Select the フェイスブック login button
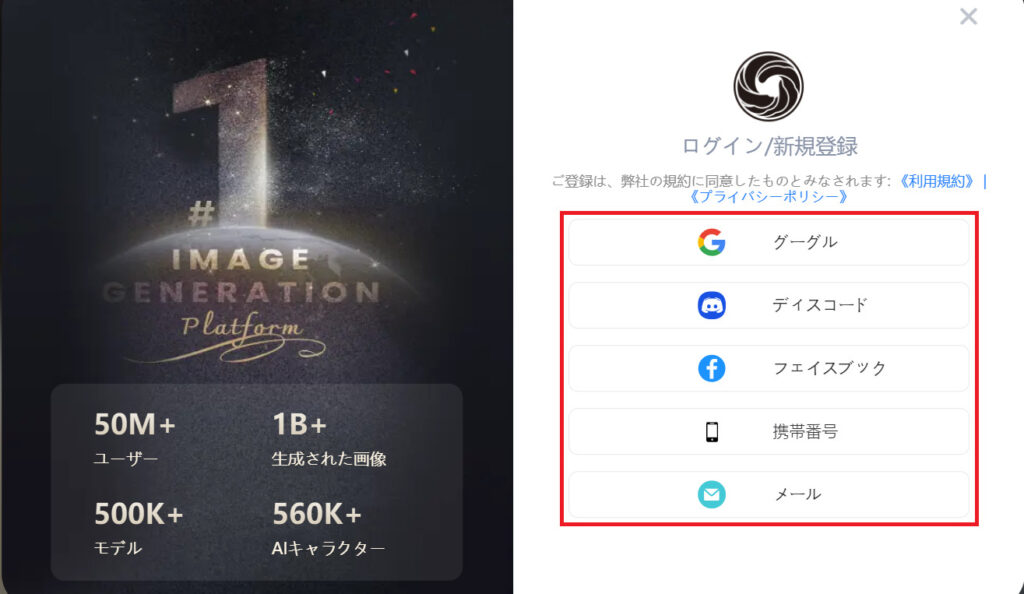 pos(769,368)
